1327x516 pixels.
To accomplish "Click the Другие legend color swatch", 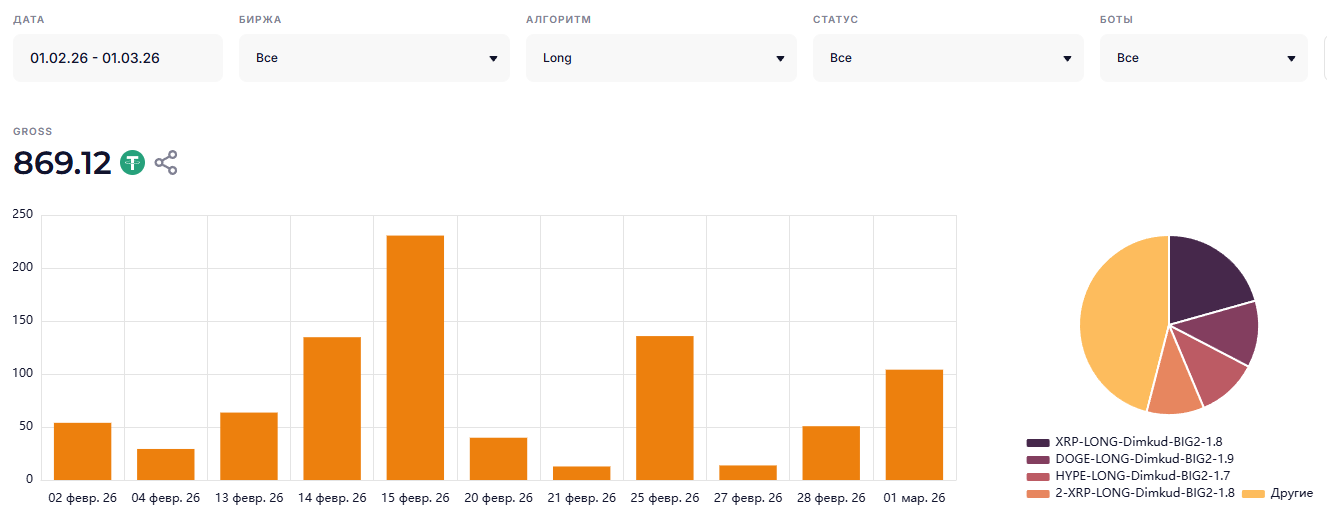I will 1253,494.
